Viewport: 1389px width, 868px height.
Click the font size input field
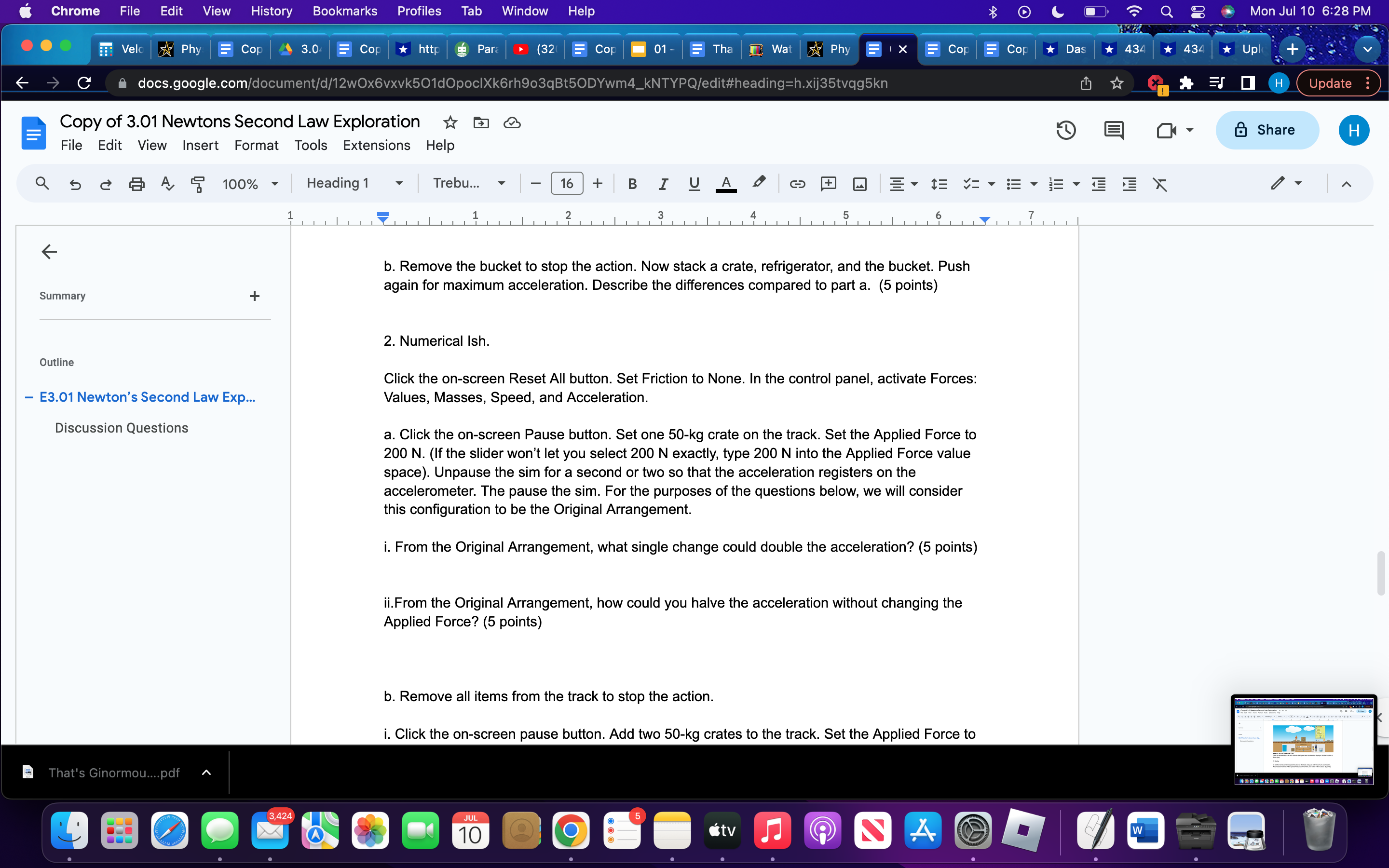(567, 184)
